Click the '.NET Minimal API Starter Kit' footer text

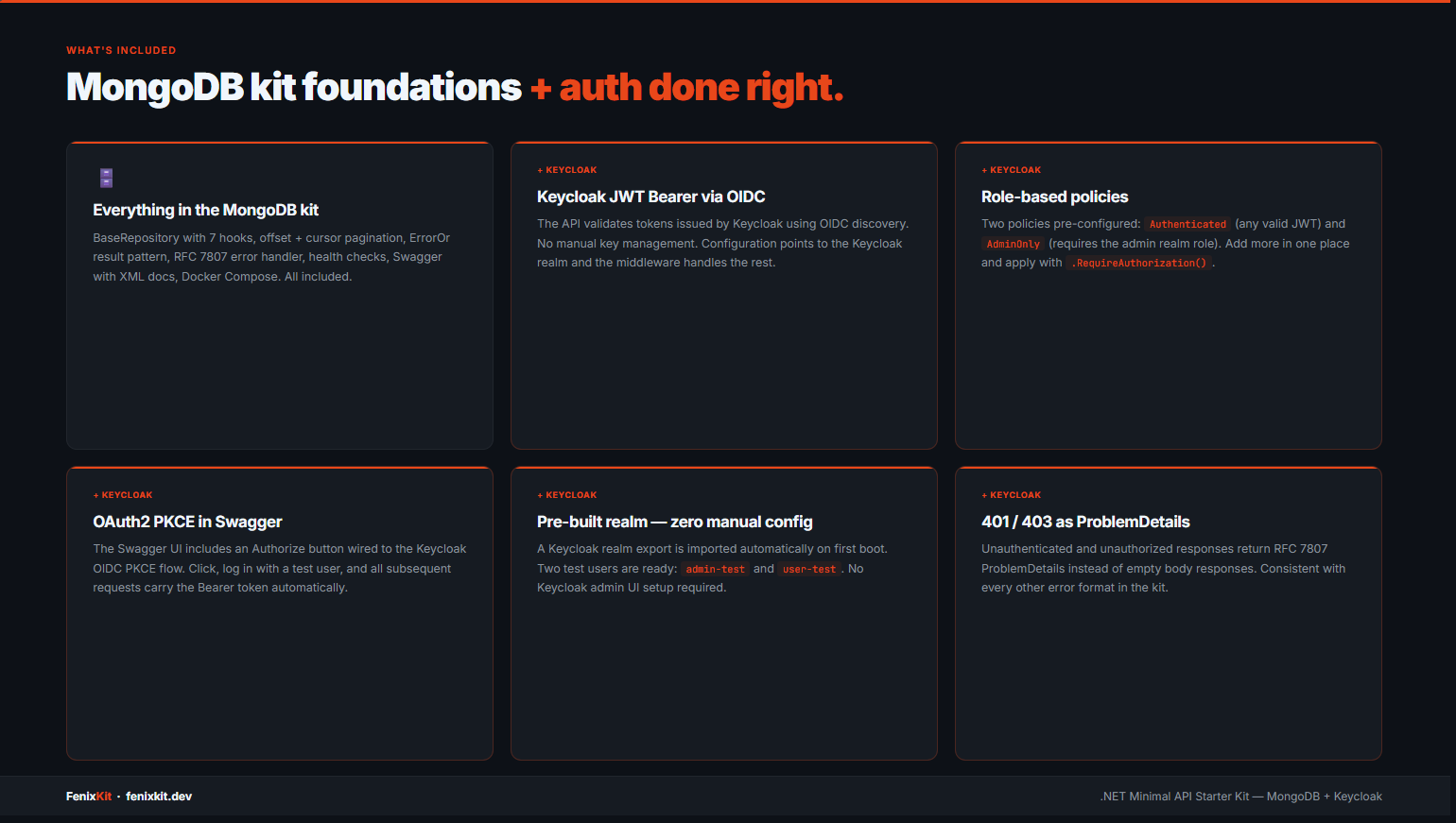tap(1241, 797)
